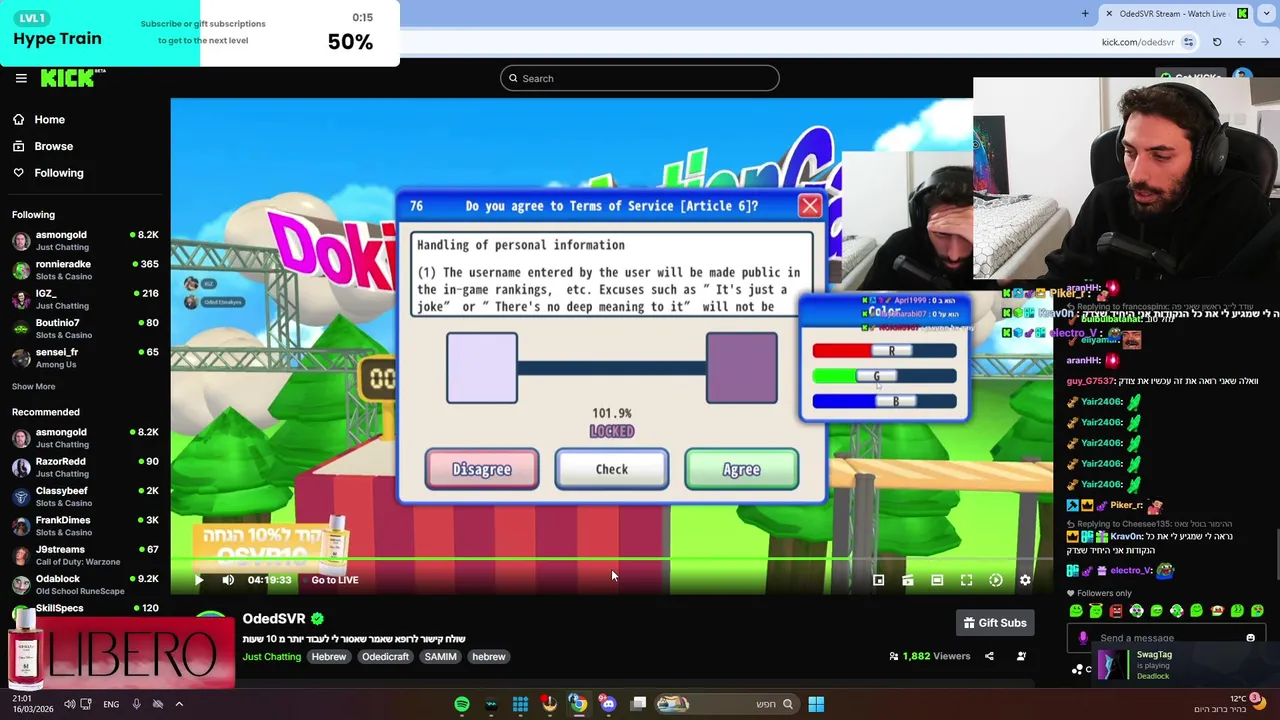Click the chat message field
1280x720 pixels.
1165,638
